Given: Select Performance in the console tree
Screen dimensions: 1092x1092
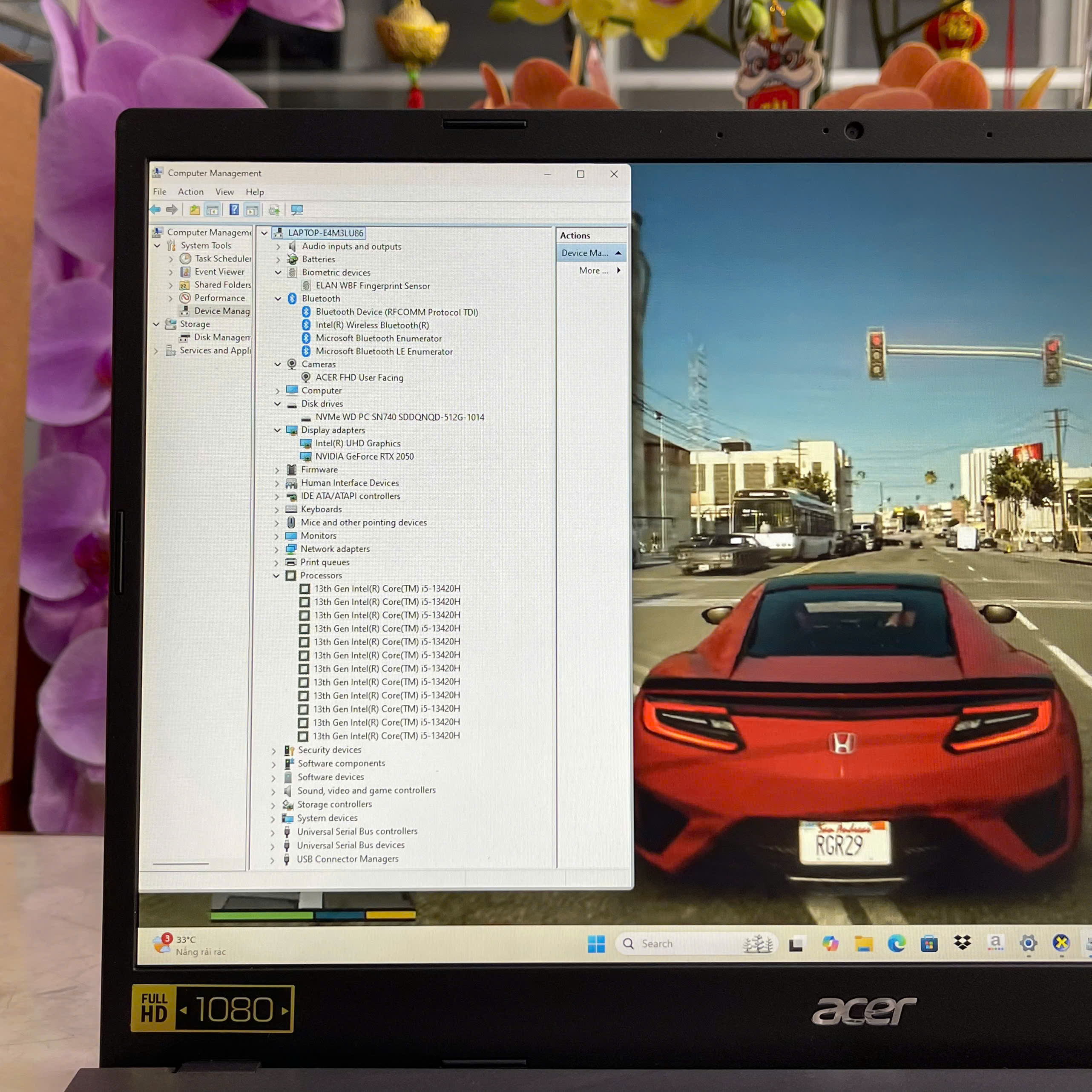Looking at the screenshot, I should click(x=220, y=297).
